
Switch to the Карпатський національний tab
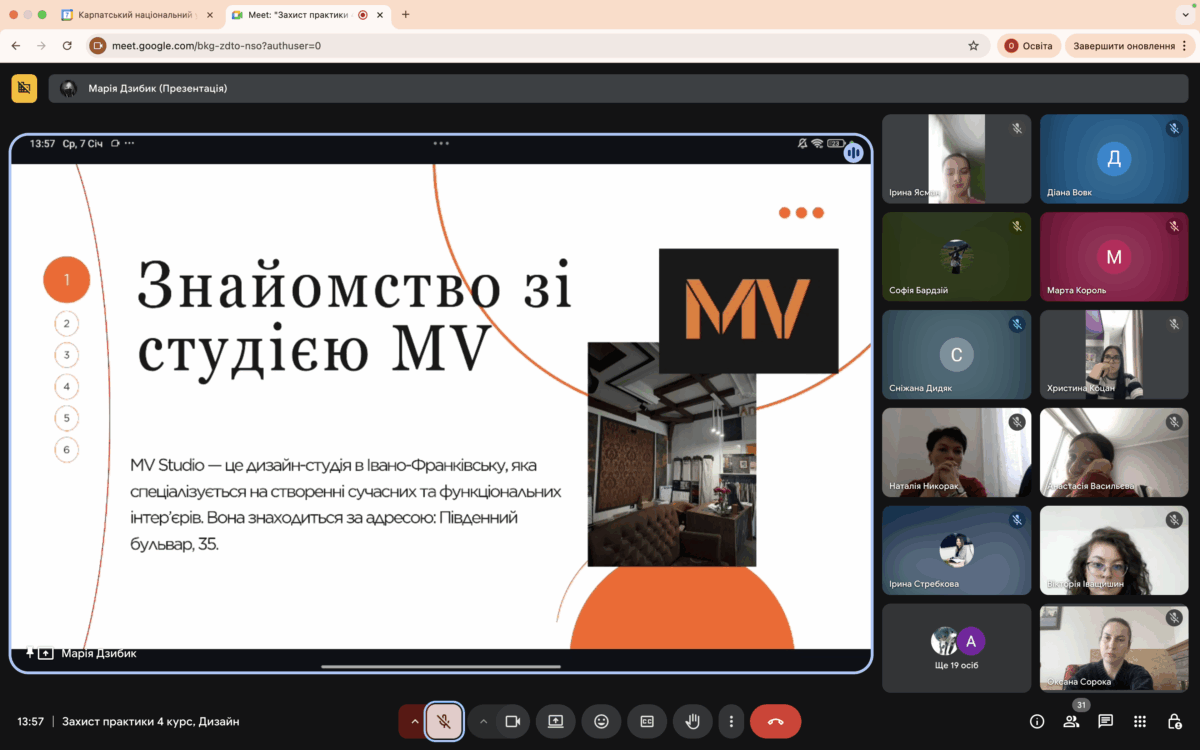[x=135, y=15]
